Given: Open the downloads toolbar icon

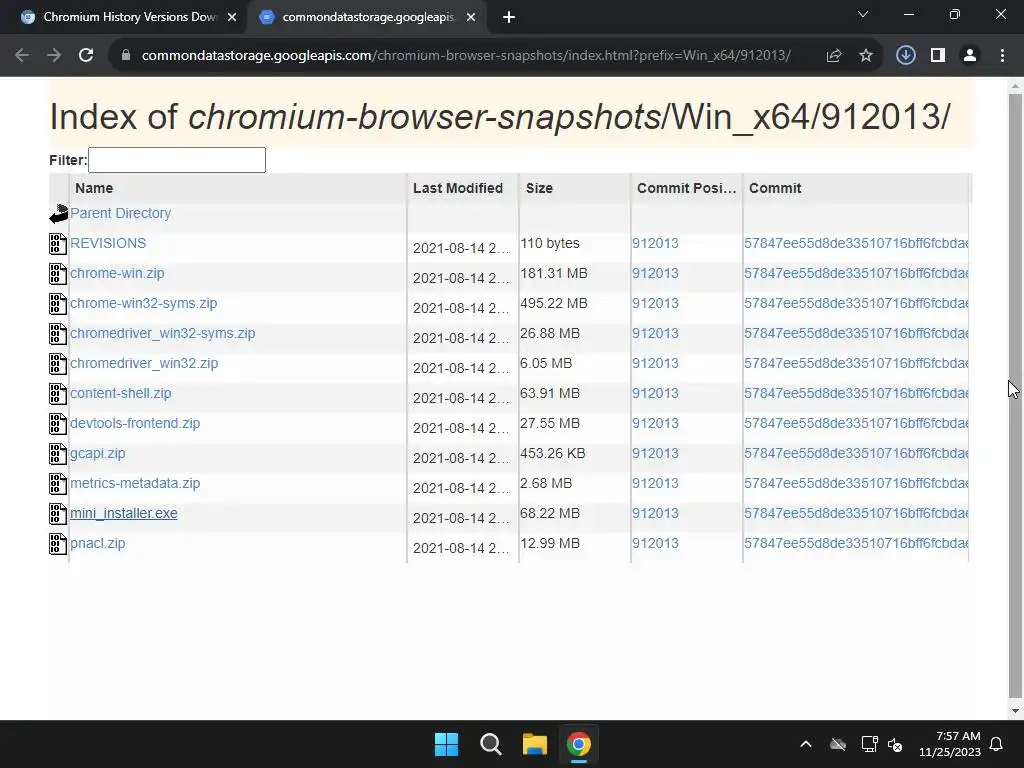Looking at the screenshot, I should 905,56.
